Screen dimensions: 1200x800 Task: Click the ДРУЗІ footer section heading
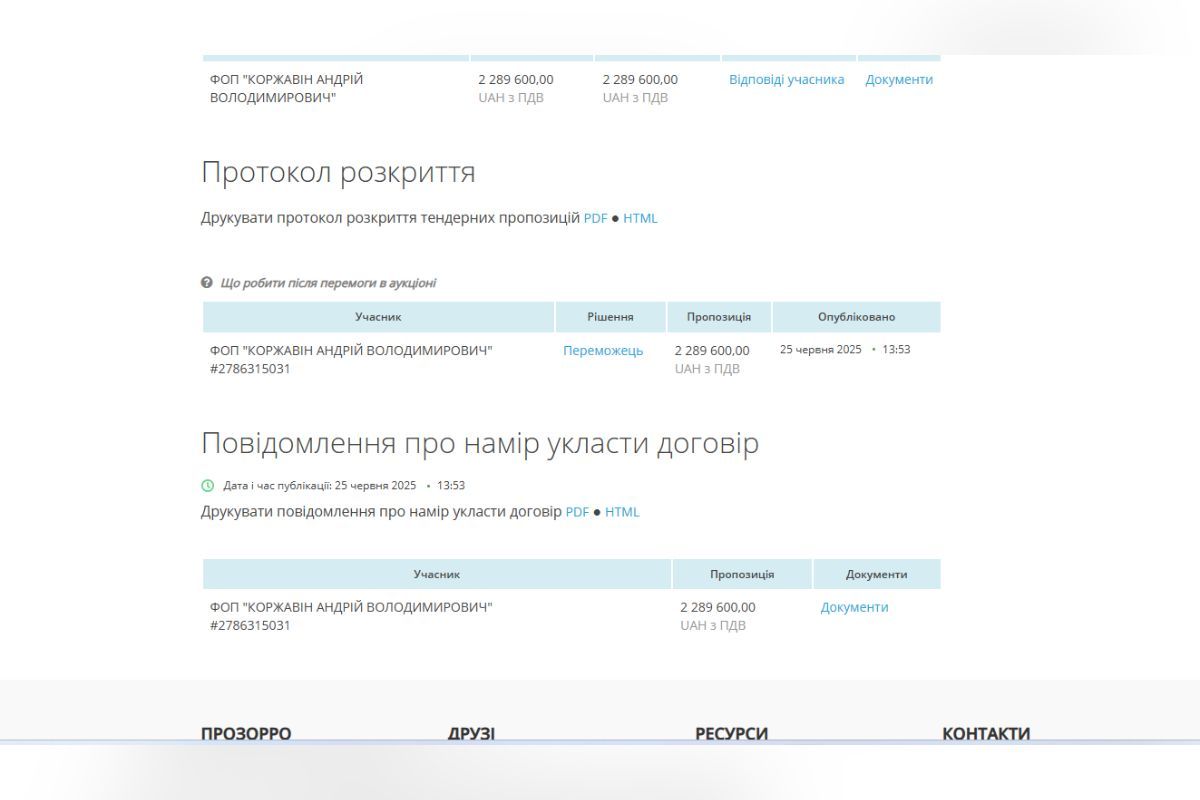[470, 733]
